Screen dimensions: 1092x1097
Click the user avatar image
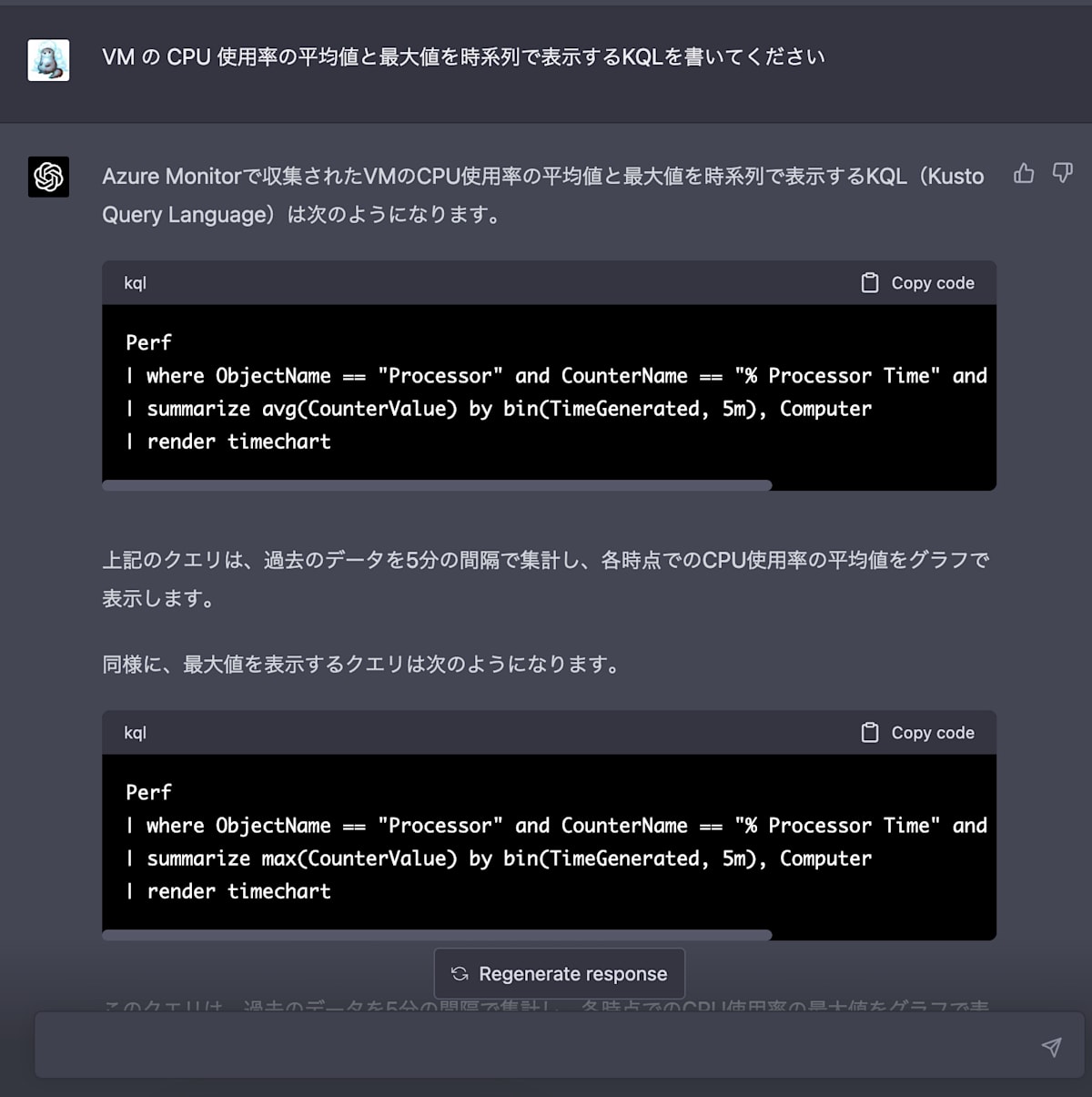(x=48, y=60)
